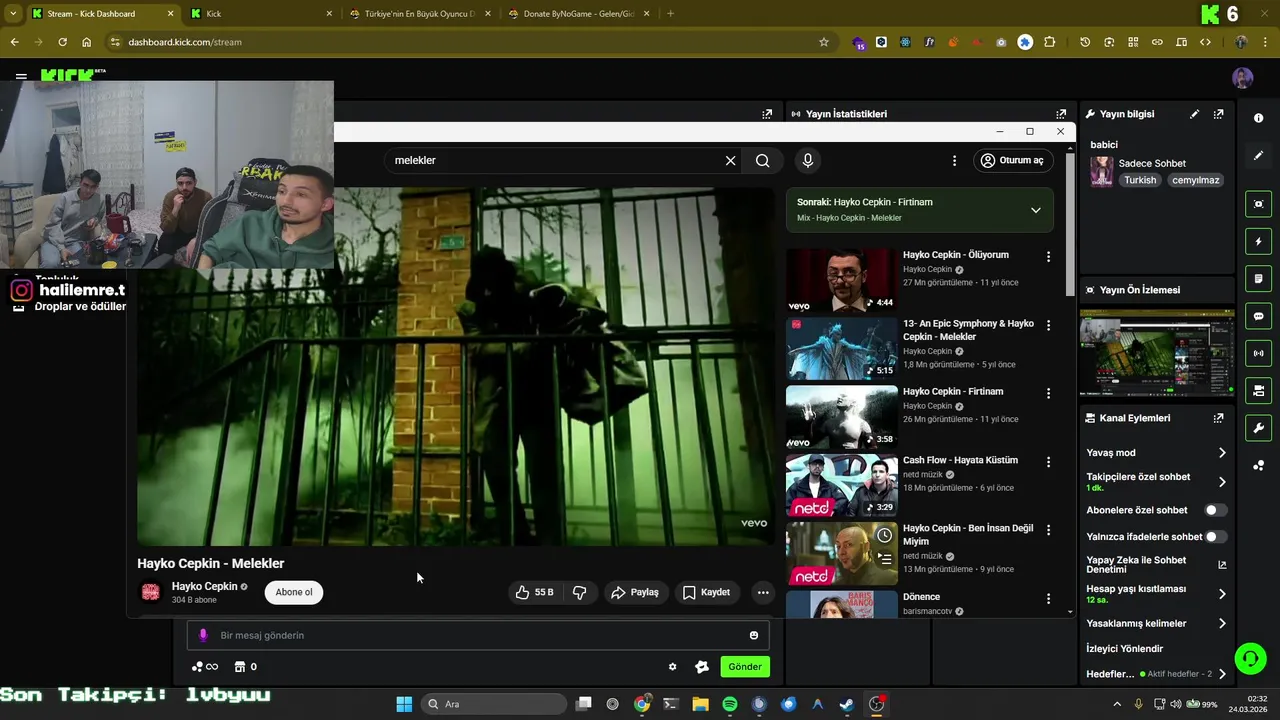Open 13- An Epic Symphony Melekler thumbnail
This screenshot has height=720, width=1280.
(x=842, y=348)
